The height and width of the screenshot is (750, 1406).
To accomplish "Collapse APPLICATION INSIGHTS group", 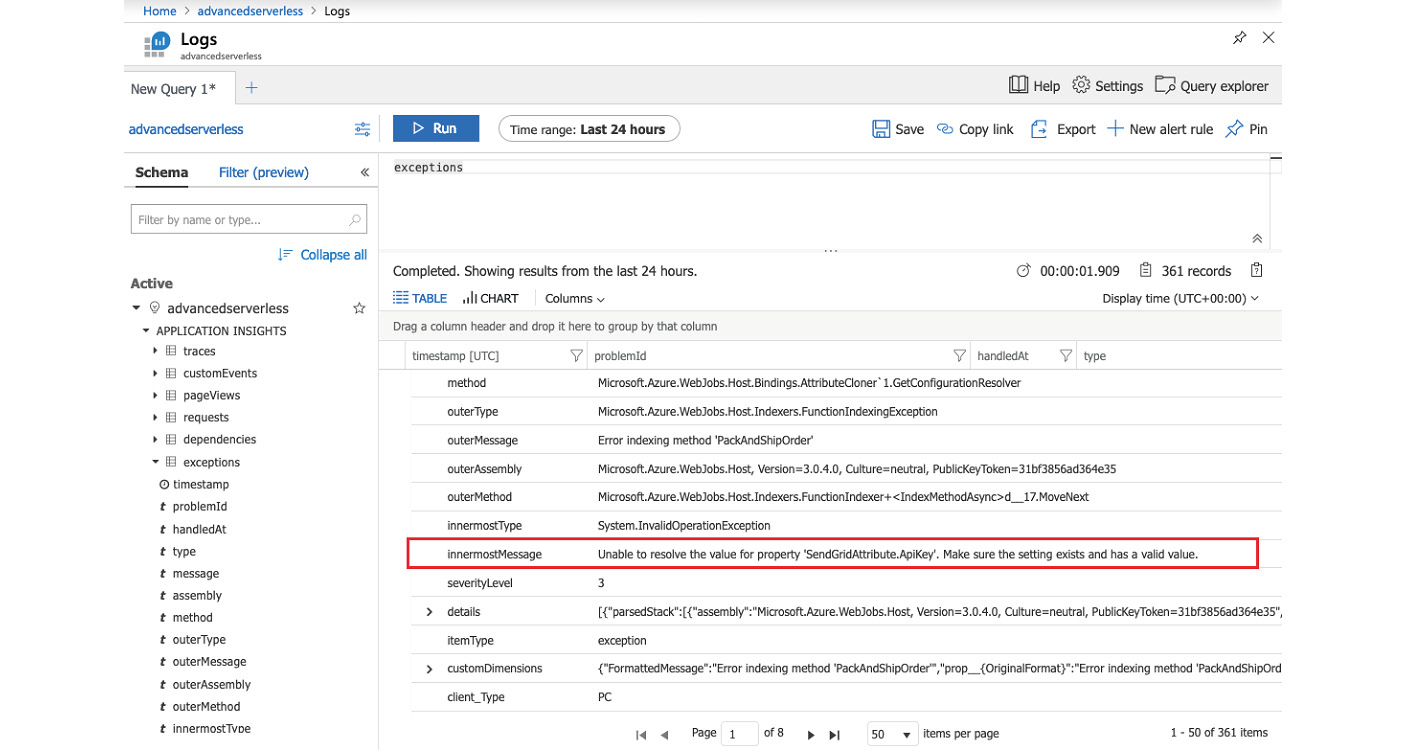I will 146,330.
